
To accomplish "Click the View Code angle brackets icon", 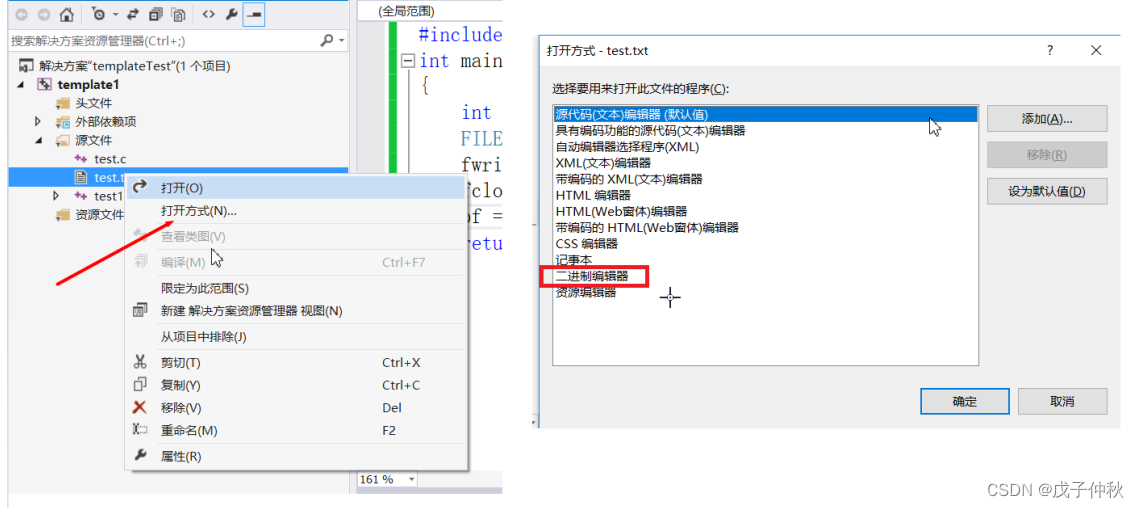I will click(x=208, y=14).
